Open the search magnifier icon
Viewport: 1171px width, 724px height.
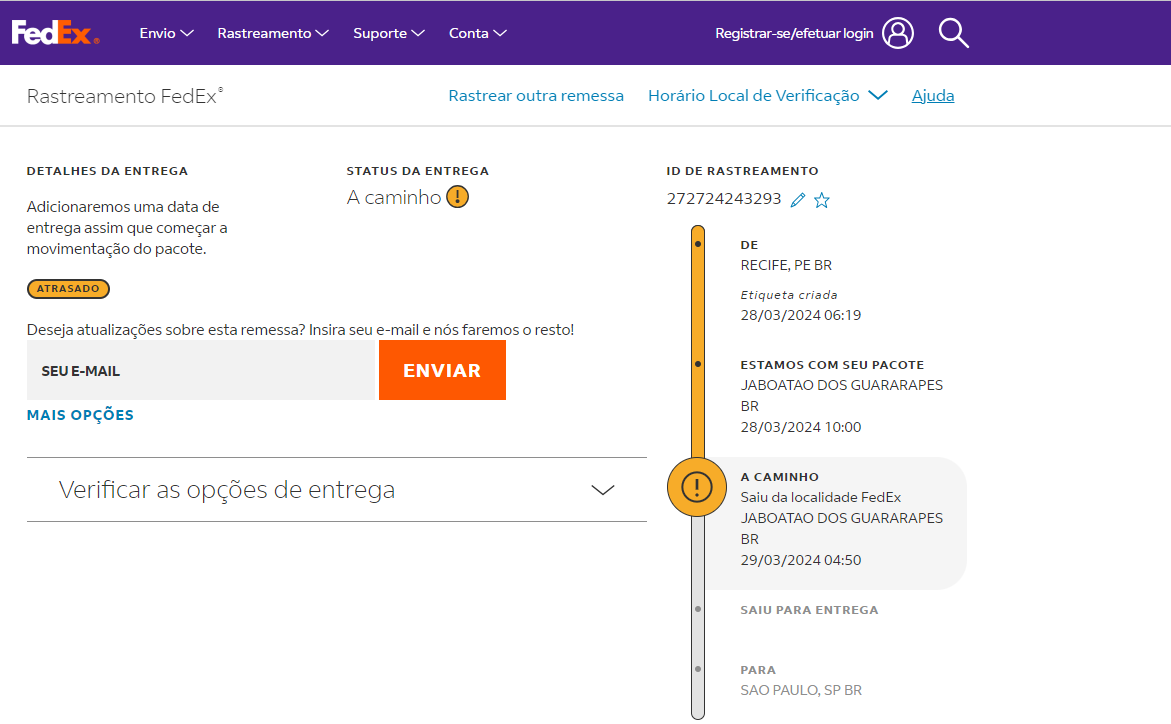(954, 33)
